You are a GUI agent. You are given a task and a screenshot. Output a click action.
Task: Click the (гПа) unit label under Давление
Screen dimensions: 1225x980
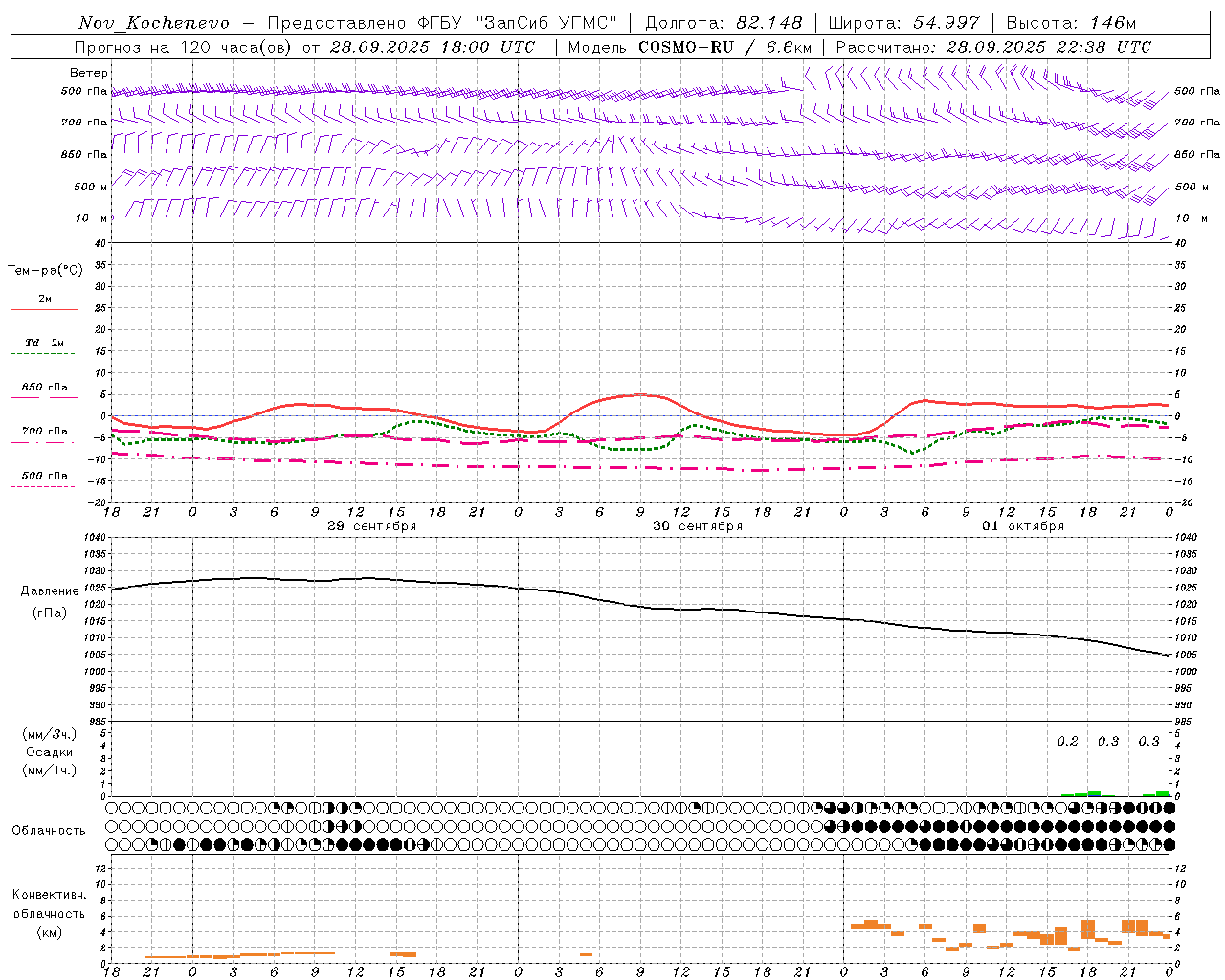pos(50,613)
